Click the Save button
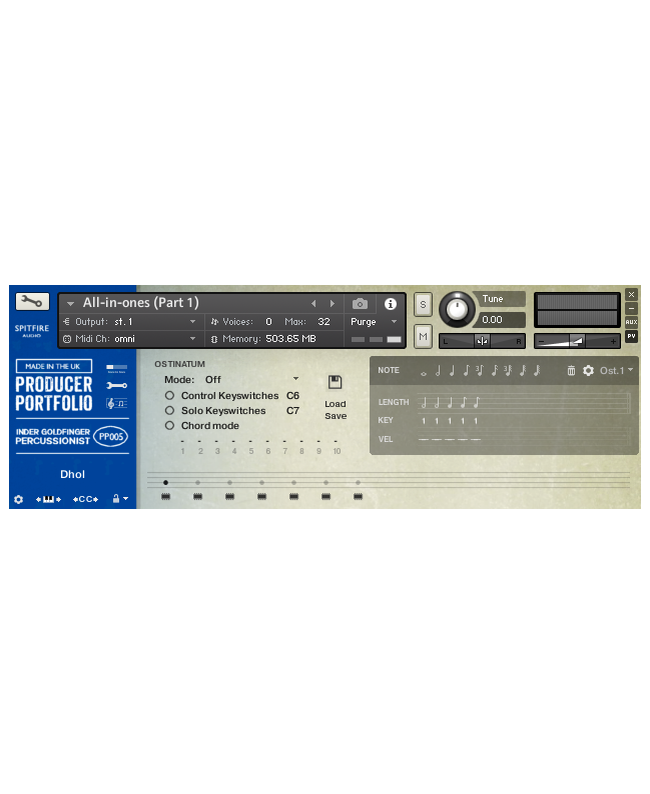650x794 pixels. (x=336, y=416)
